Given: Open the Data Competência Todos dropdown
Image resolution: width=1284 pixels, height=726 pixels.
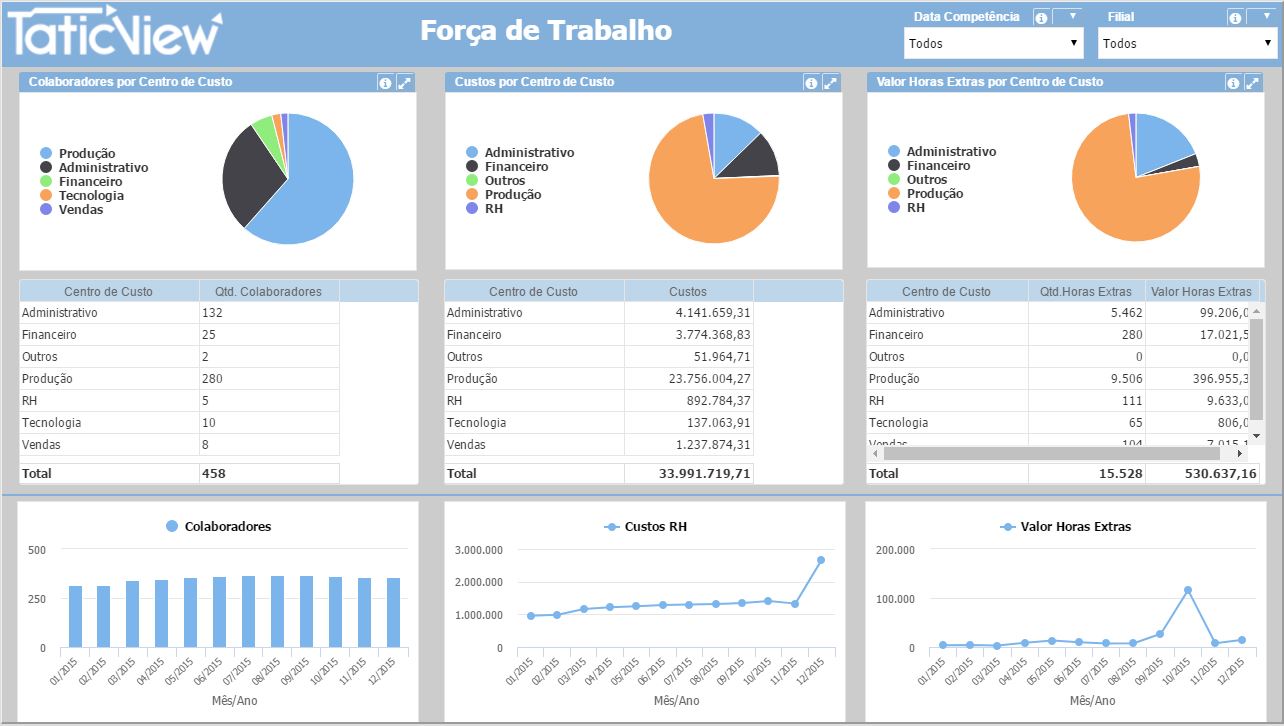Looking at the screenshot, I should (x=993, y=43).
